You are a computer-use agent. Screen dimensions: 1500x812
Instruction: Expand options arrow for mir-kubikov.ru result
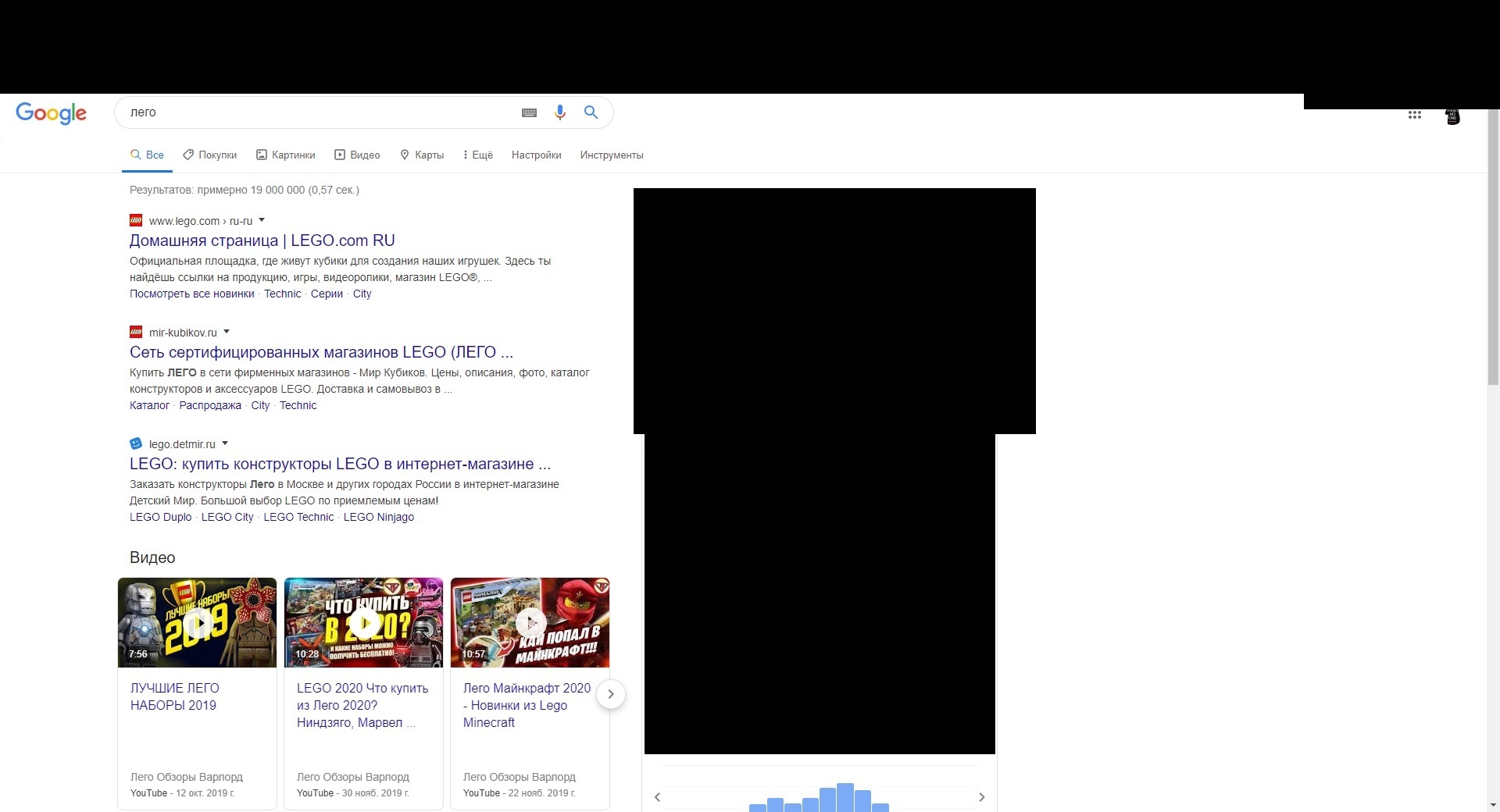(227, 332)
